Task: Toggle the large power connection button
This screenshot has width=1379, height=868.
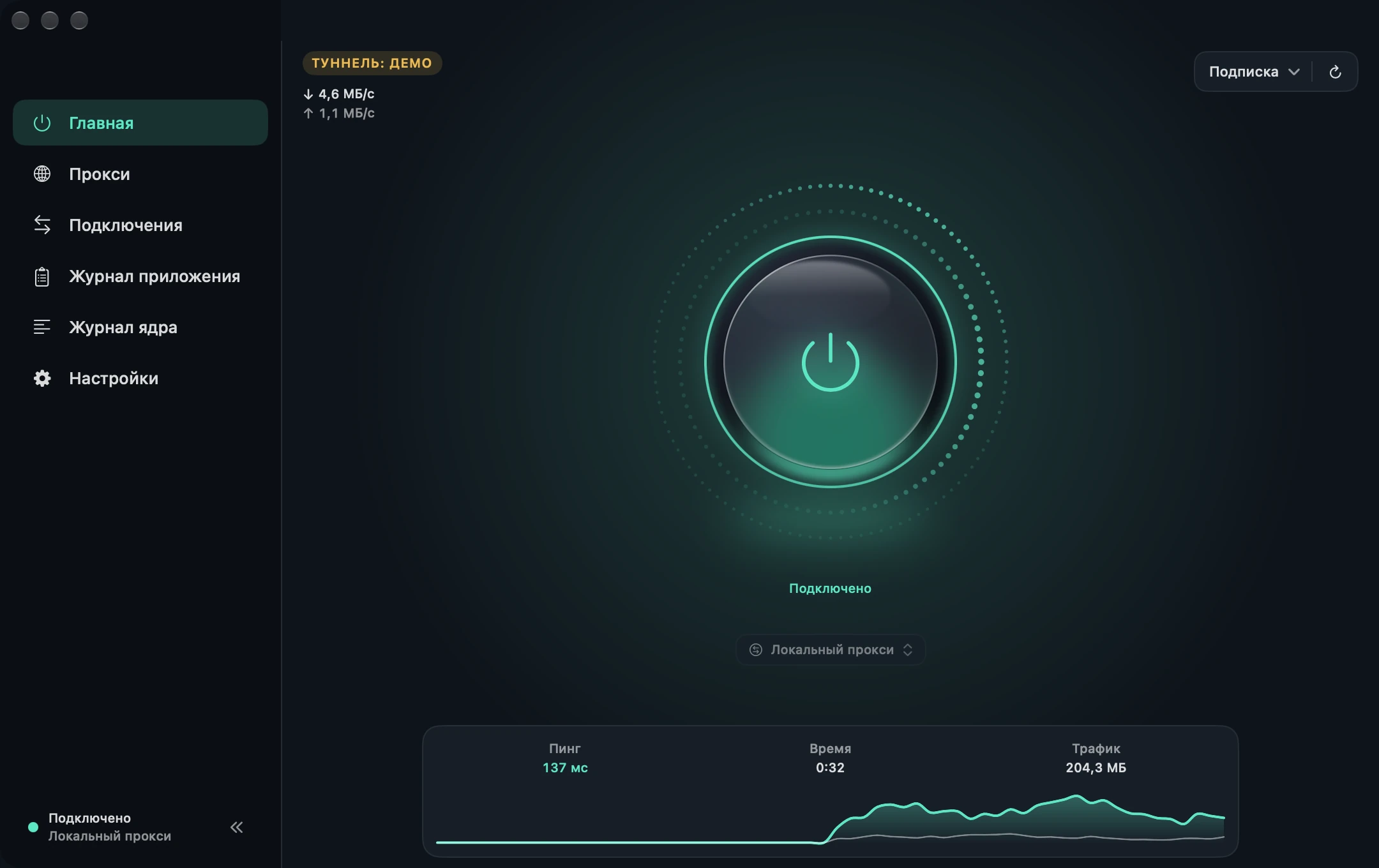Action: pyautogui.click(x=830, y=362)
